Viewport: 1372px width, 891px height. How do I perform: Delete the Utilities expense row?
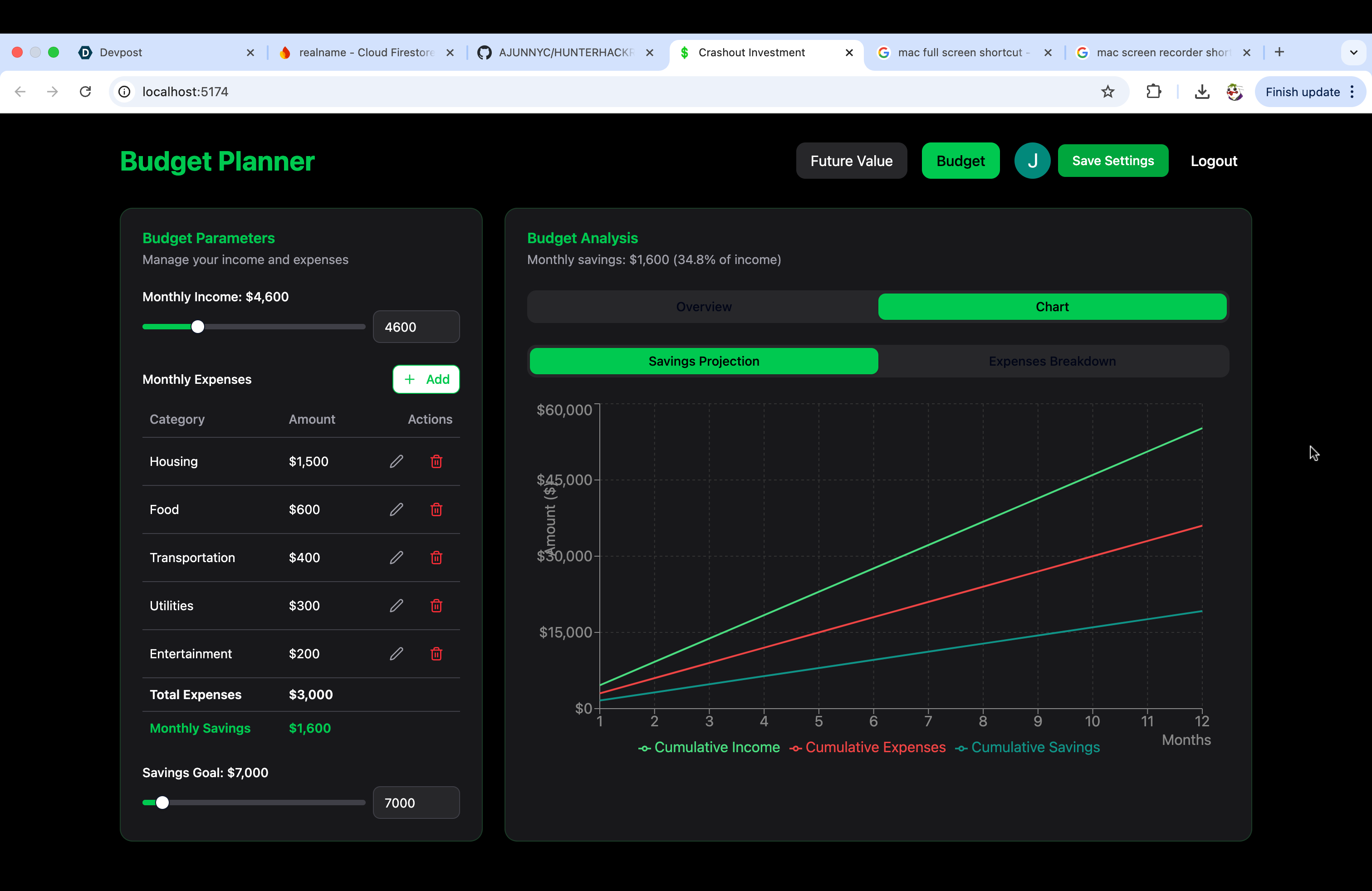[x=436, y=606]
